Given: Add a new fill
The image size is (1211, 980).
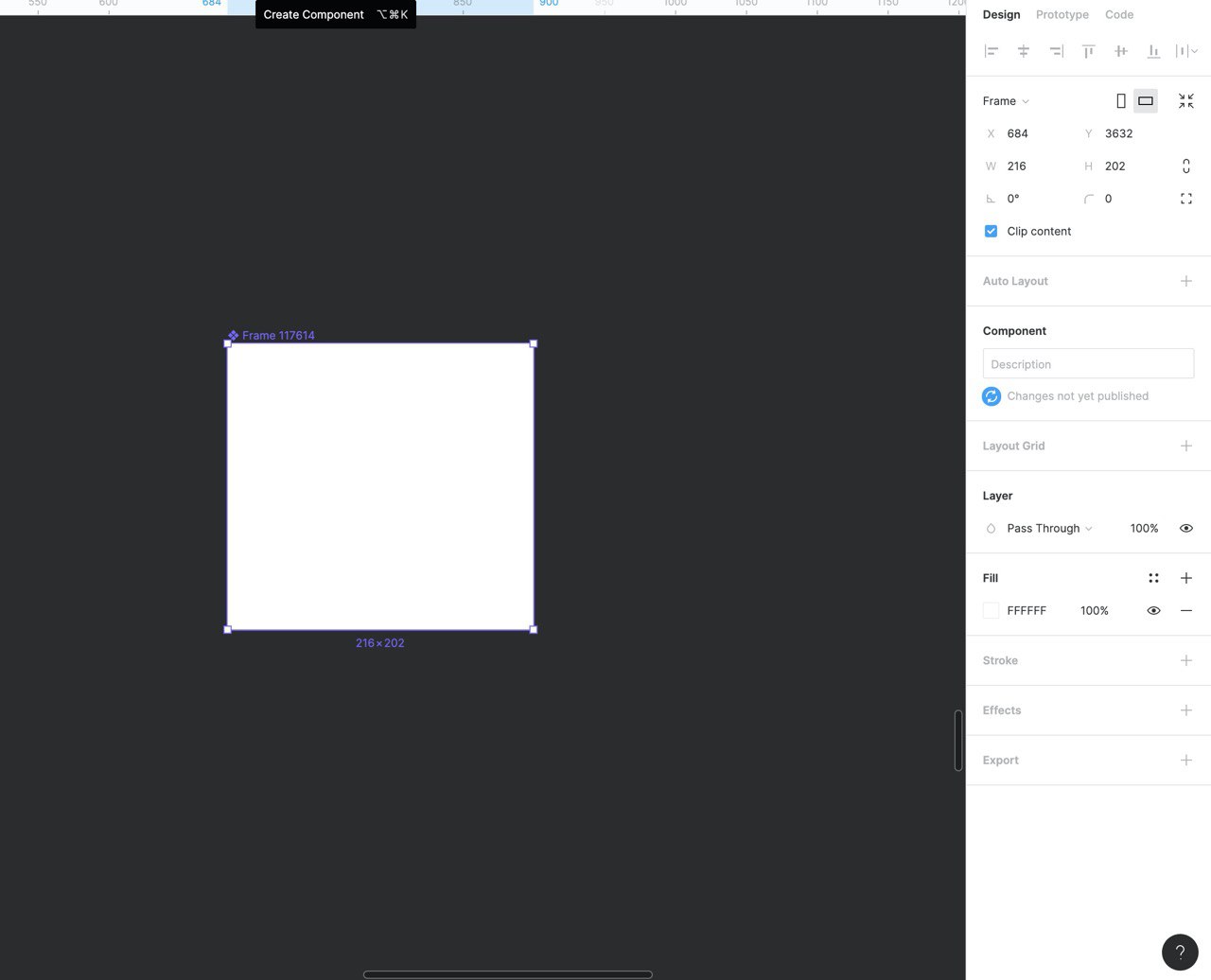Looking at the screenshot, I should coord(1186,578).
